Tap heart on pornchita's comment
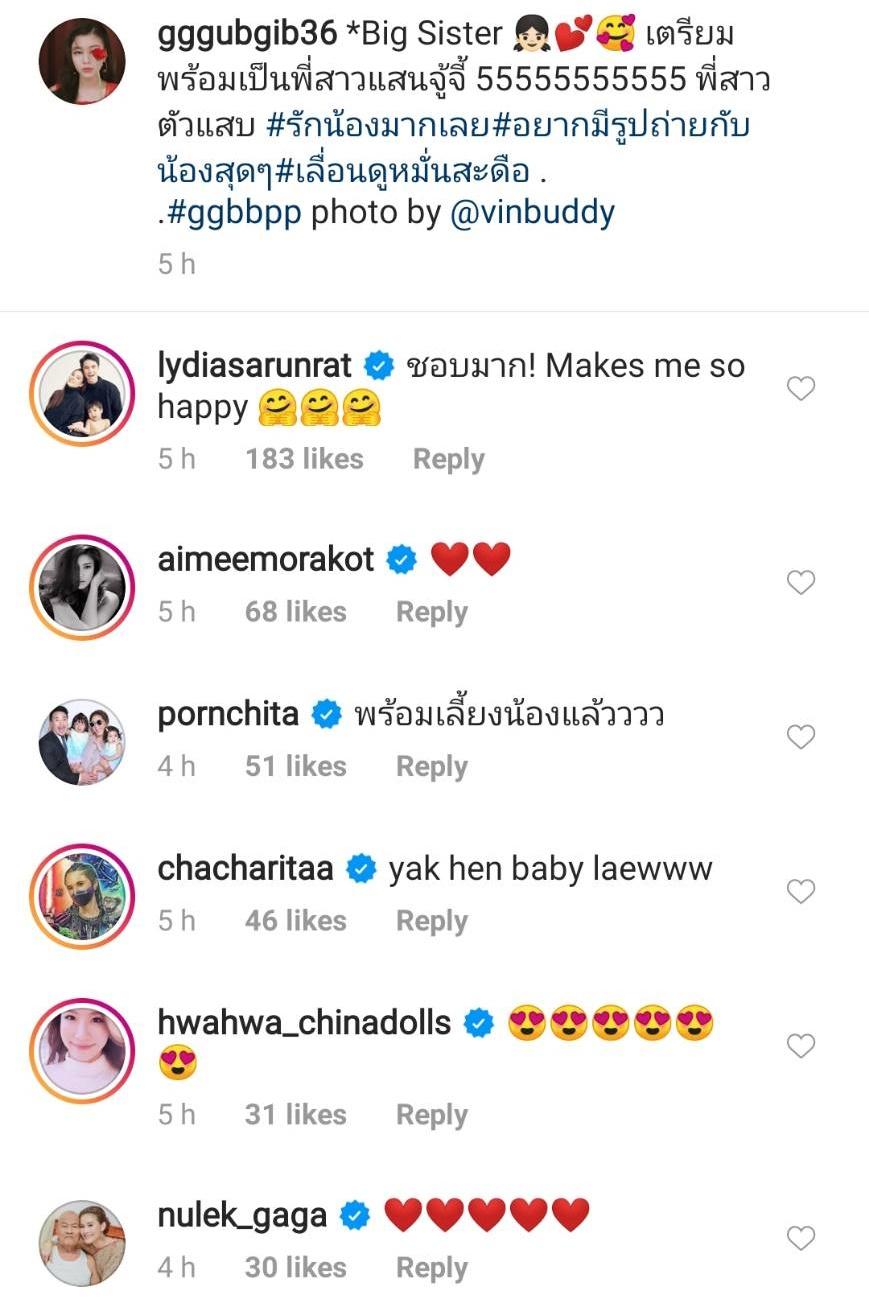This screenshot has width=869, height=1298. (800, 737)
